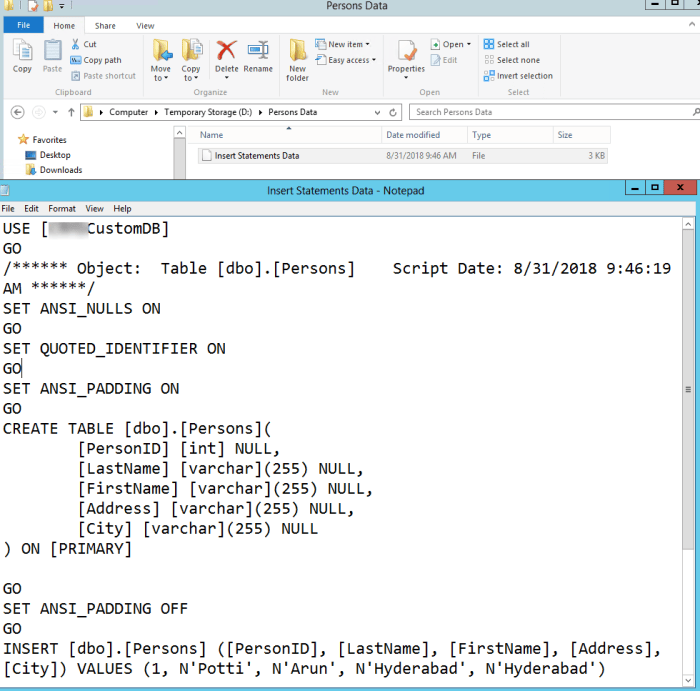Expand the recent locations arrow
The width and height of the screenshot is (700, 691).
[55, 112]
